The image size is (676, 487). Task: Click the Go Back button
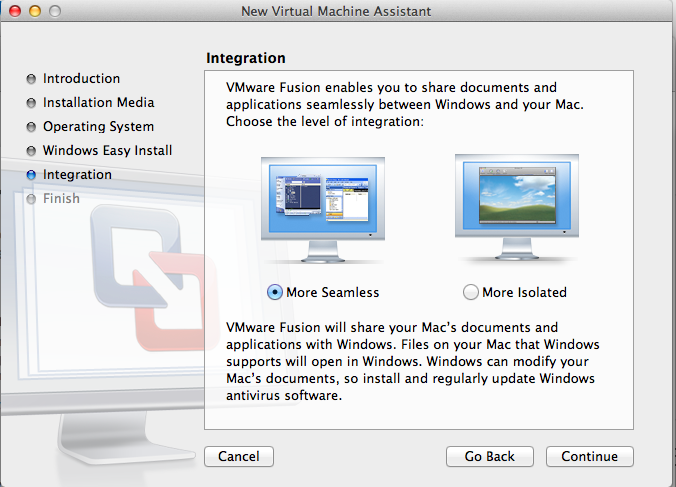point(490,456)
